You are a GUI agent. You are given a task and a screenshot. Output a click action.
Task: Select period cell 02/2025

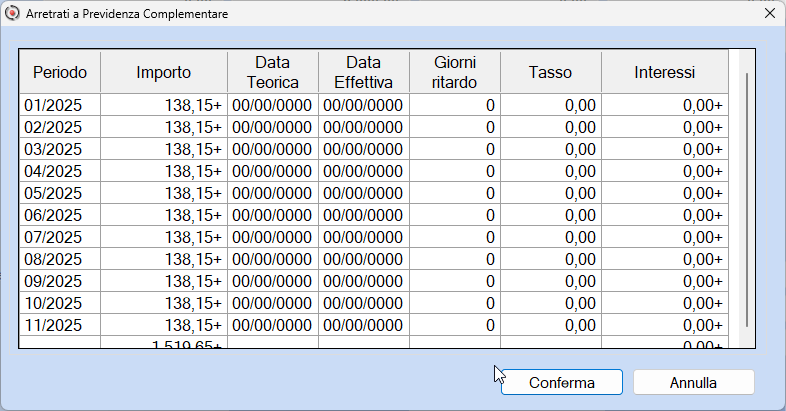pos(60,127)
